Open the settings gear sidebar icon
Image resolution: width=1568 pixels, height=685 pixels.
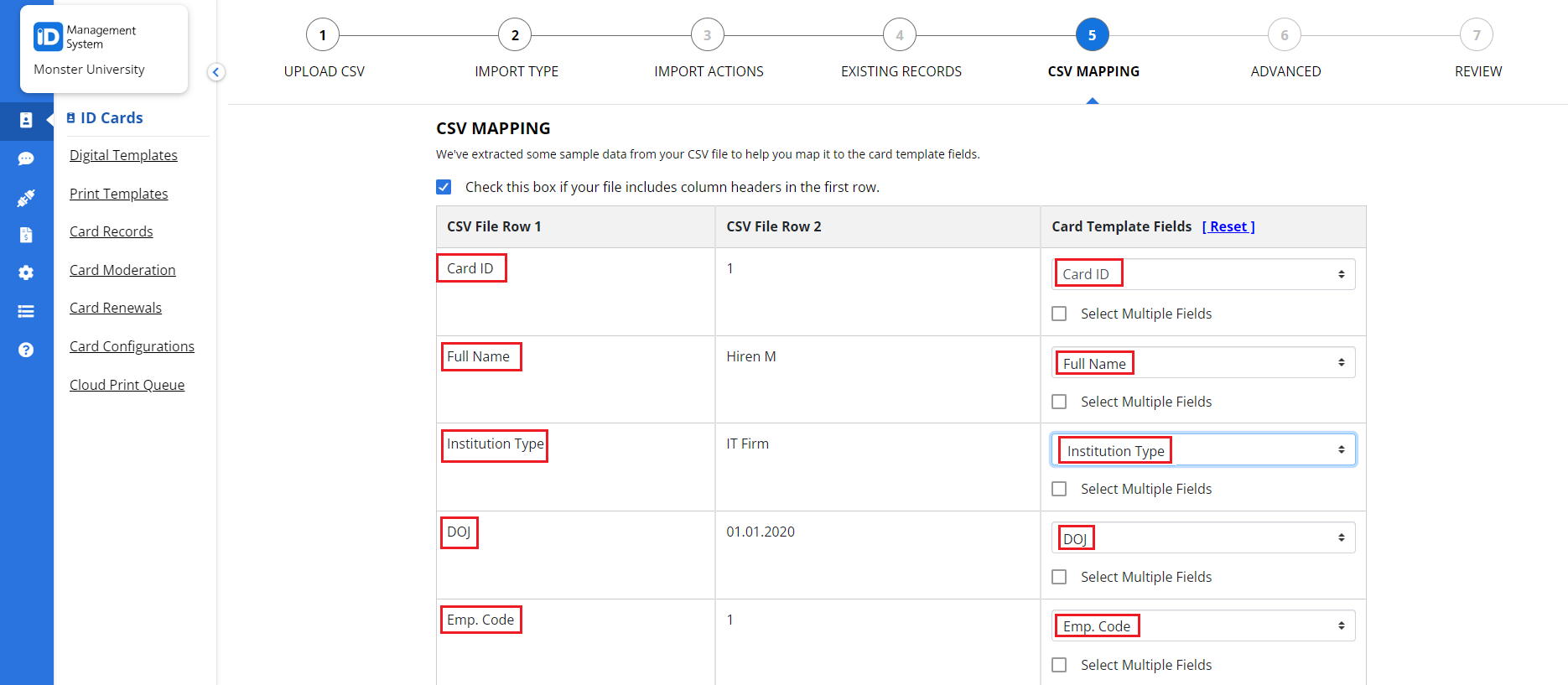26,272
